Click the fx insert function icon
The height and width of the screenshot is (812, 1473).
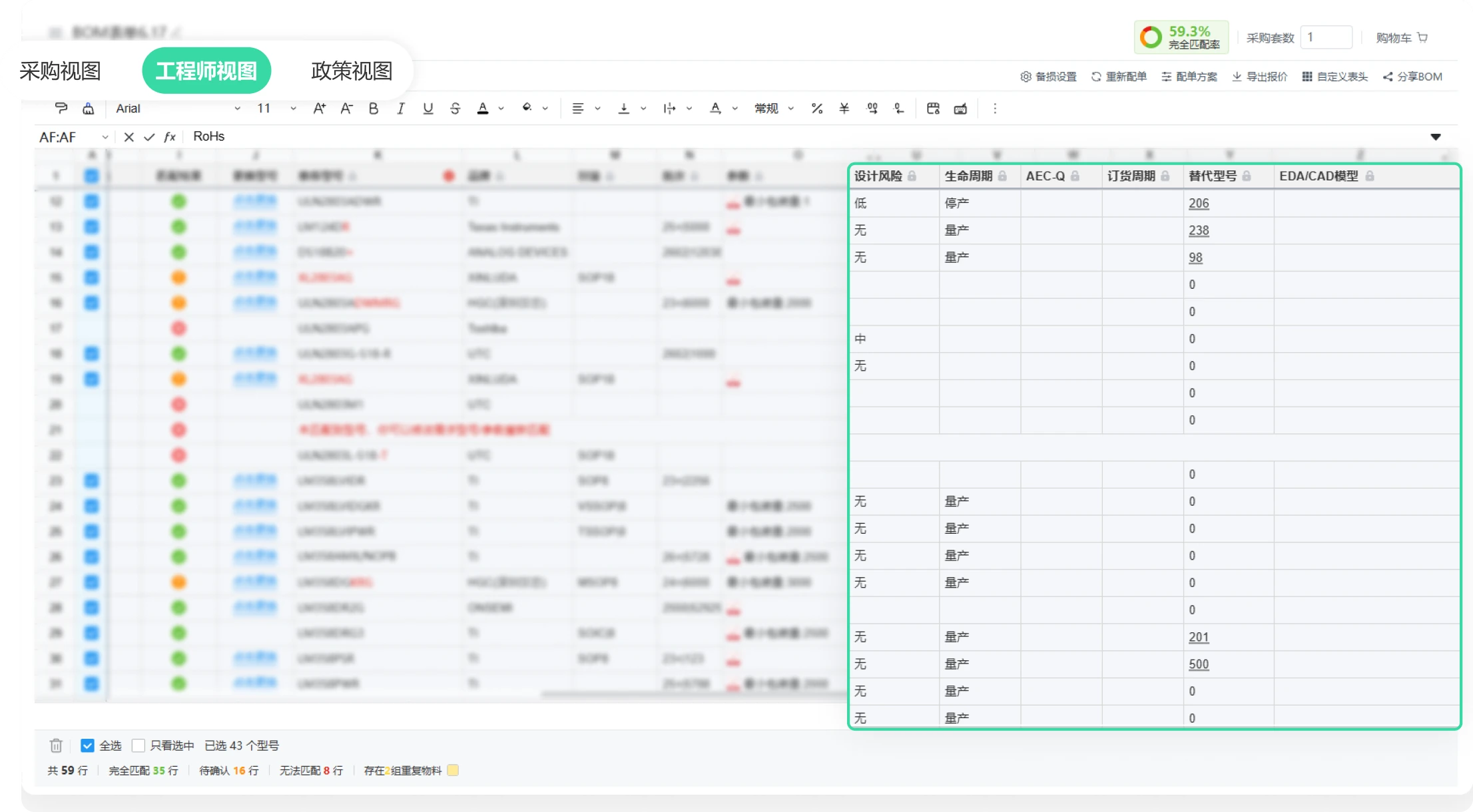coord(170,136)
